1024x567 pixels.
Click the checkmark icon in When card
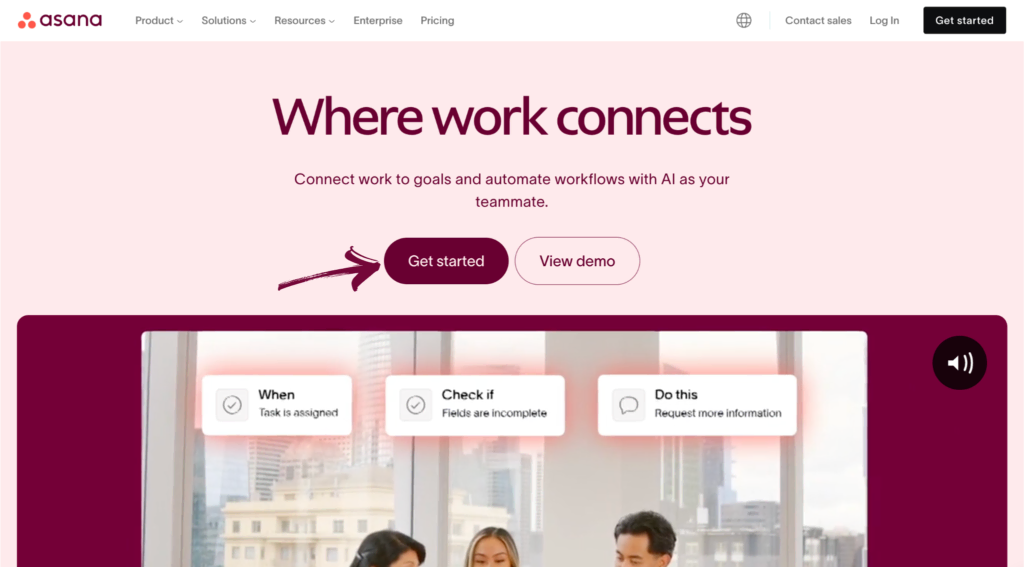[x=232, y=405]
